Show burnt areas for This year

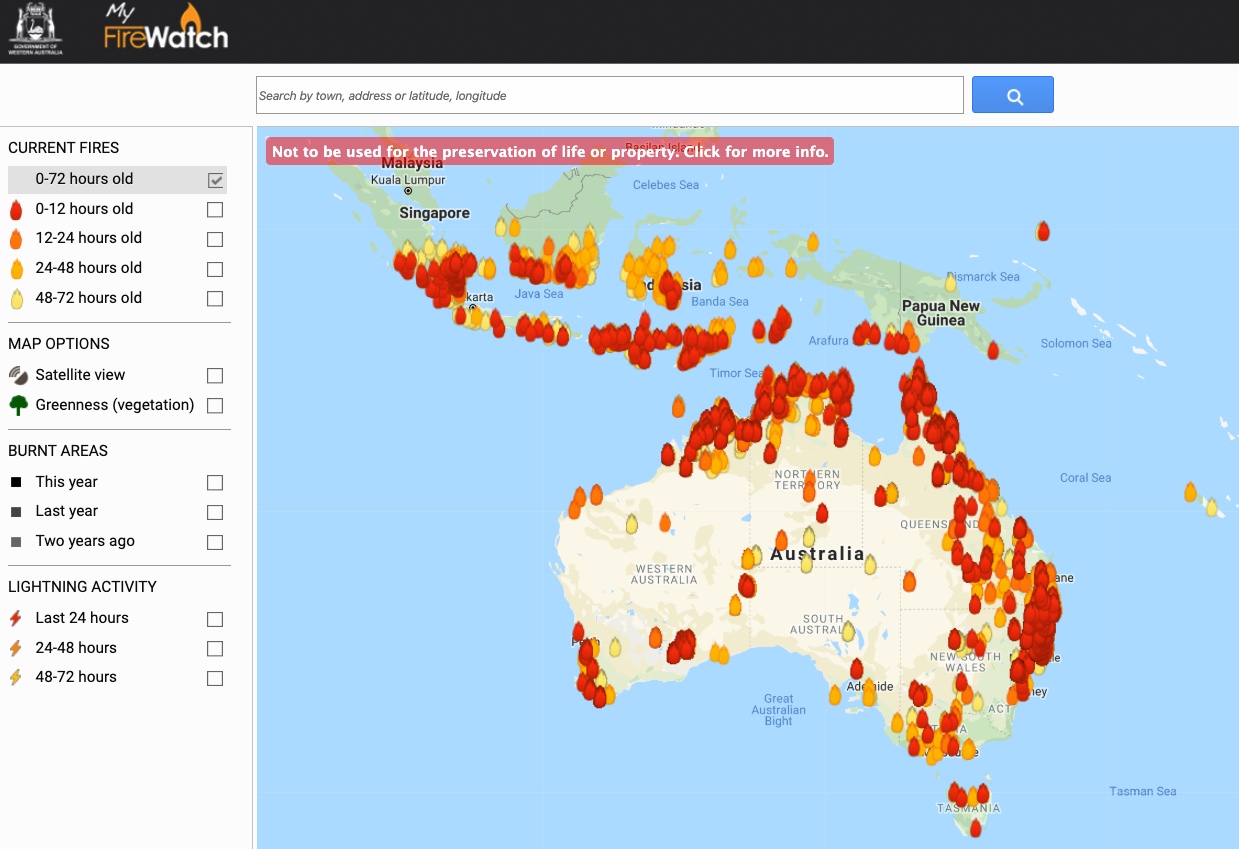215,483
